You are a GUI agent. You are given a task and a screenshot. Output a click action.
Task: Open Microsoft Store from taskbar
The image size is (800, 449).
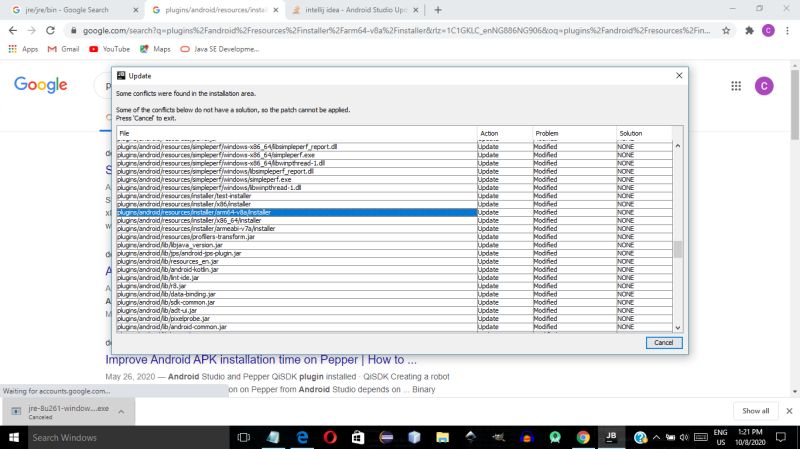coord(358,437)
